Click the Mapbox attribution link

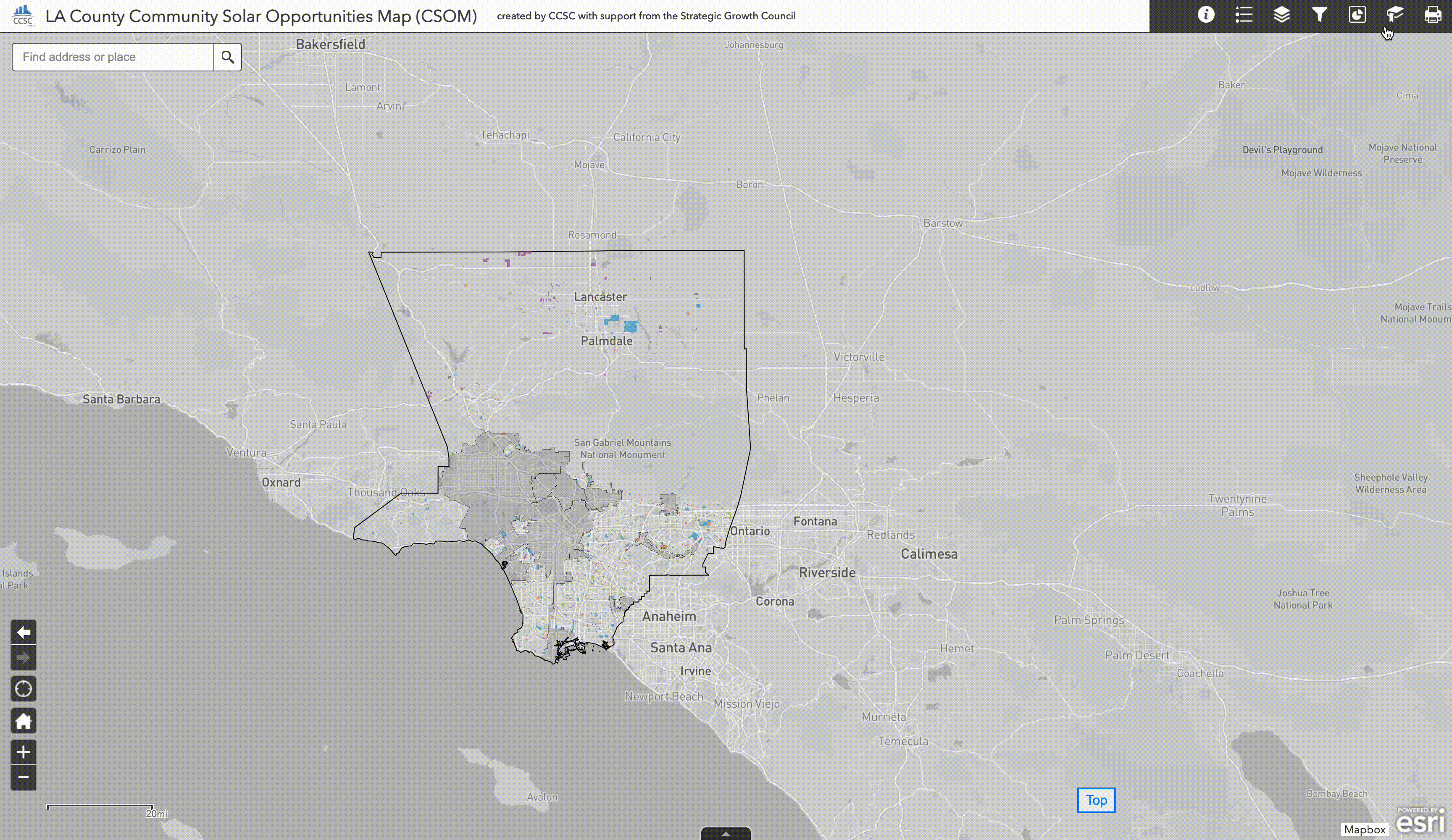(1365, 829)
